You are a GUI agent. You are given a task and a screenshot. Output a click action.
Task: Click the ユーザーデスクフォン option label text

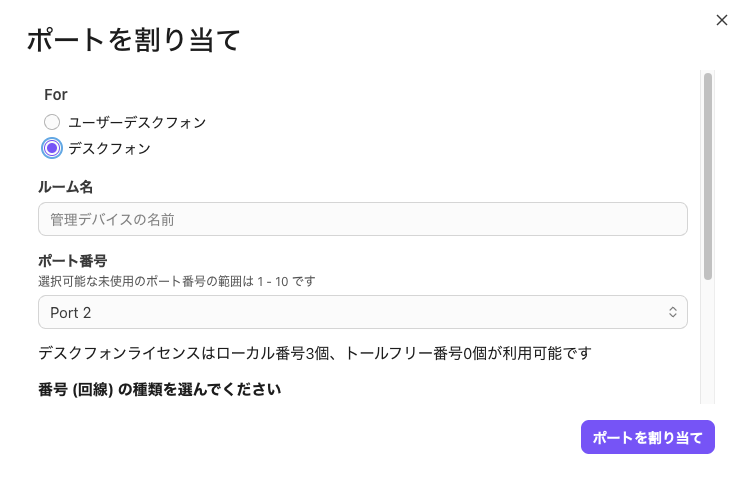pyautogui.click(x=137, y=122)
